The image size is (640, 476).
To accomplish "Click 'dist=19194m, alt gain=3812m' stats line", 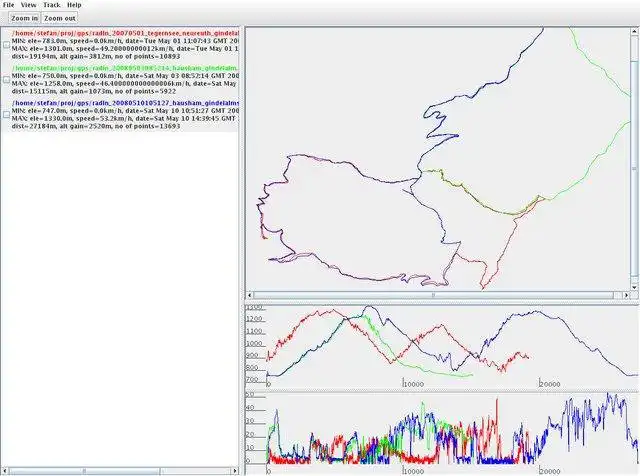I will pos(96,56).
